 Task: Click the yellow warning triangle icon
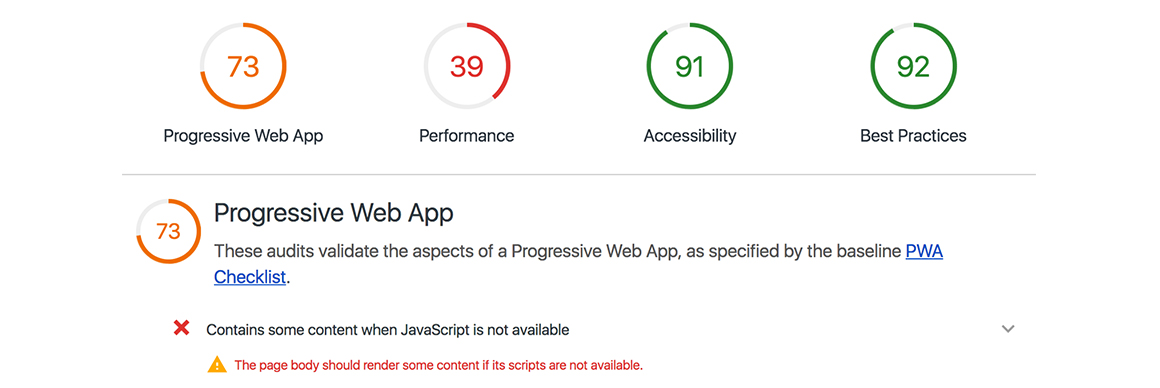(x=217, y=364)
